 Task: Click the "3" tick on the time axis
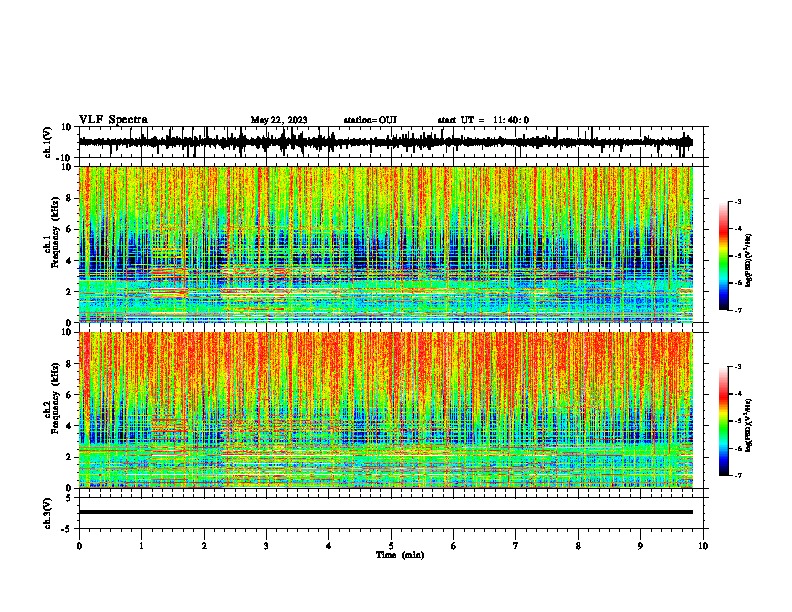(267, 546)
